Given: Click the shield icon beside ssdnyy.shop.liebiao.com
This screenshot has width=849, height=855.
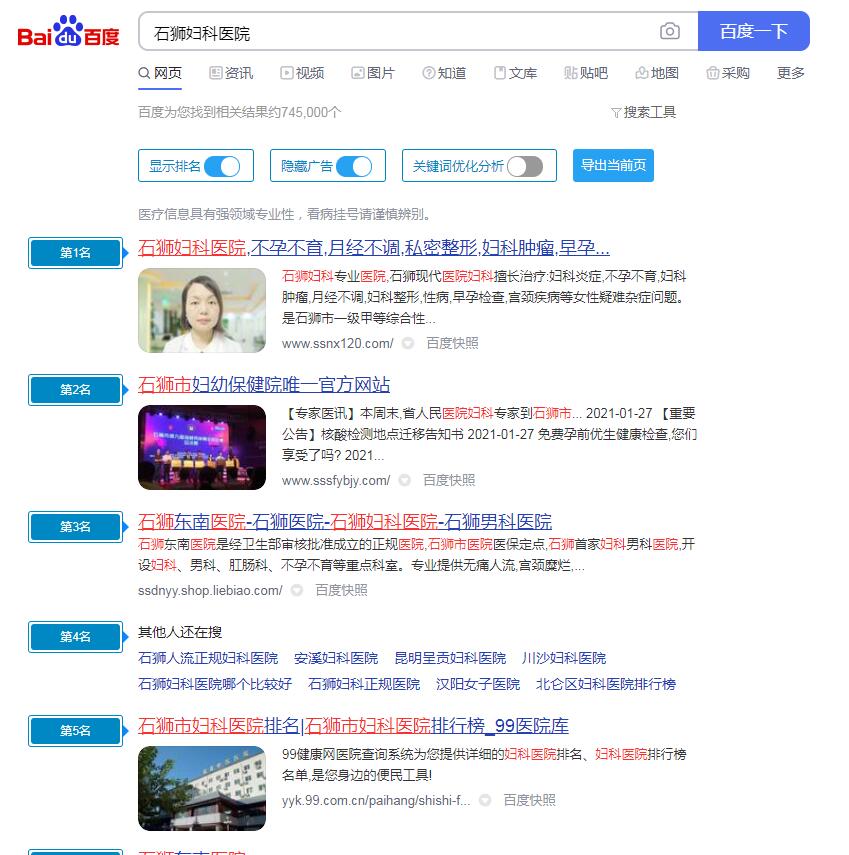Looking at the screenshot, I should coord(297,590).
